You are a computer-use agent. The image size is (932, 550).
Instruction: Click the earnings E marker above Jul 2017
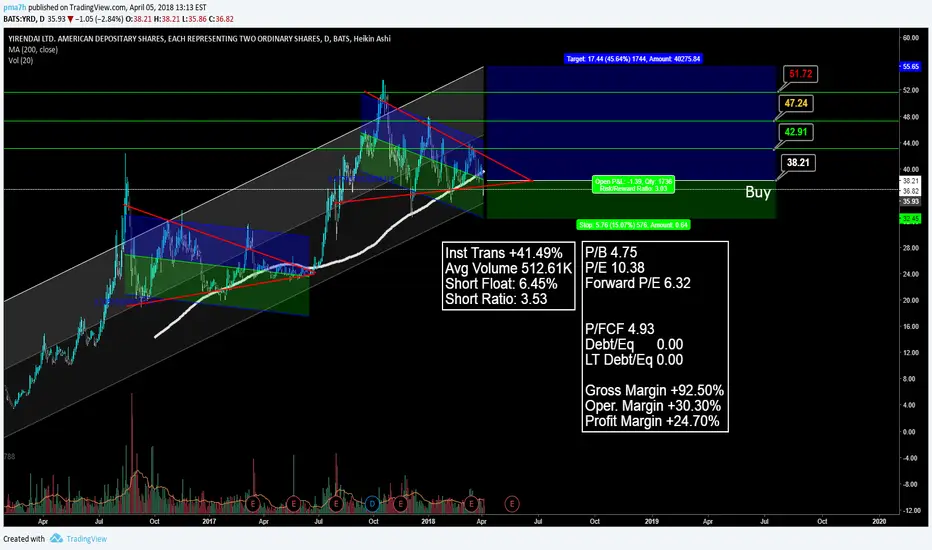click(336, 504)
